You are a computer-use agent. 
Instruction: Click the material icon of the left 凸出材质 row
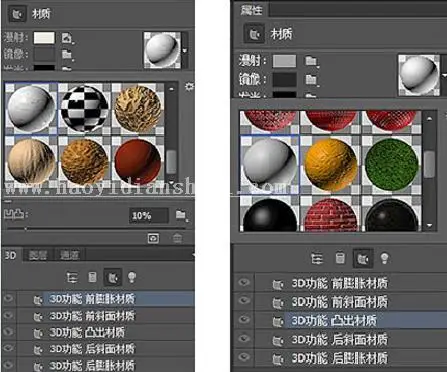point(38,333)
